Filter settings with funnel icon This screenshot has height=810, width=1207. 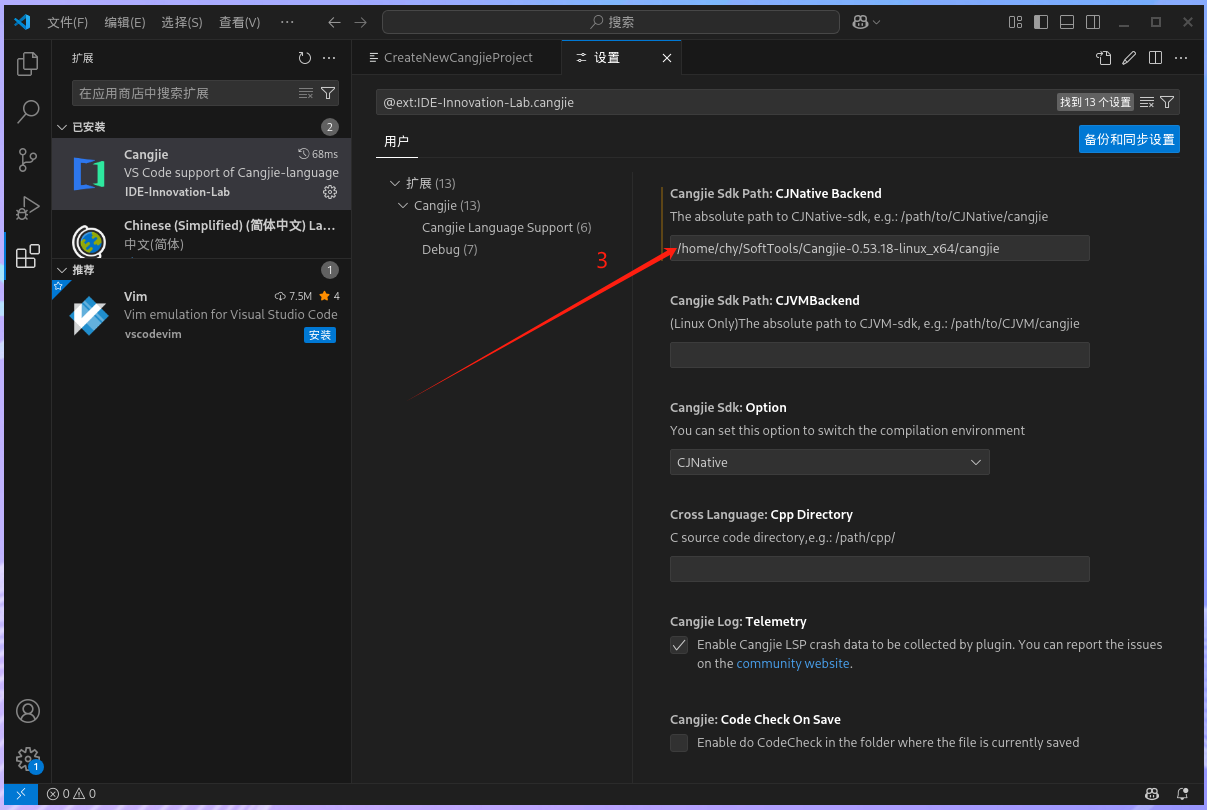coord(1166,102)
